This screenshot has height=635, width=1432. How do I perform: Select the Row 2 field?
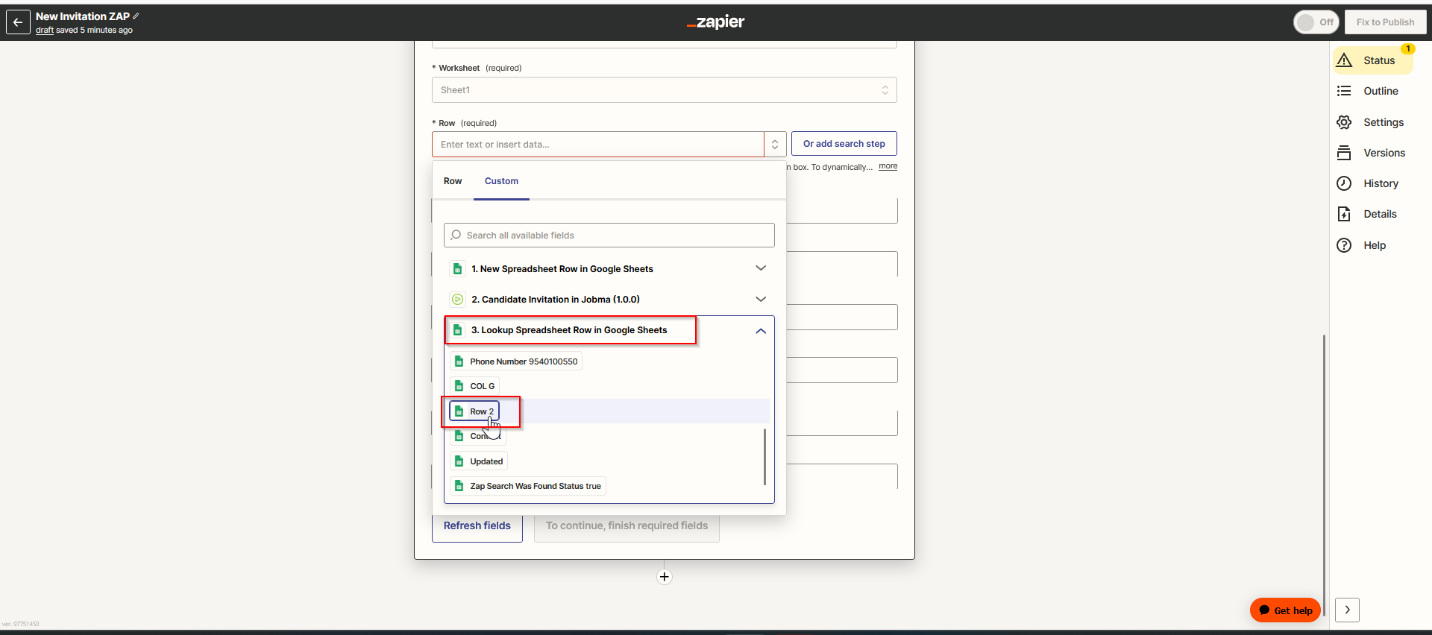pyautogui.click(x=474, y=411)
